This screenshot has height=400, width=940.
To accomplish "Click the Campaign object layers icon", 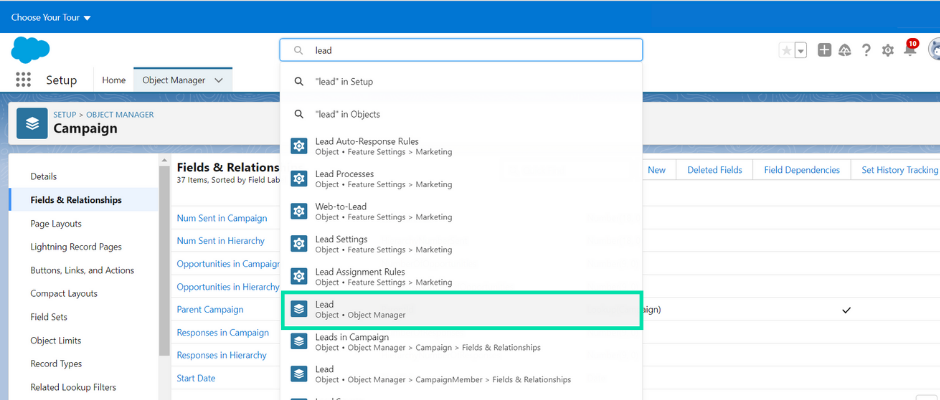I will tap(32, 123).
